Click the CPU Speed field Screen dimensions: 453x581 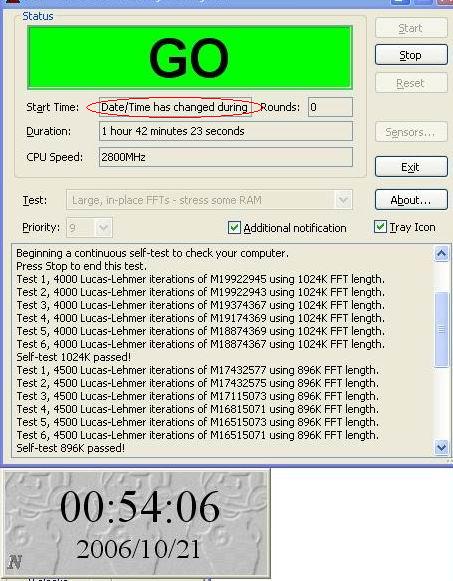point(226,157)
